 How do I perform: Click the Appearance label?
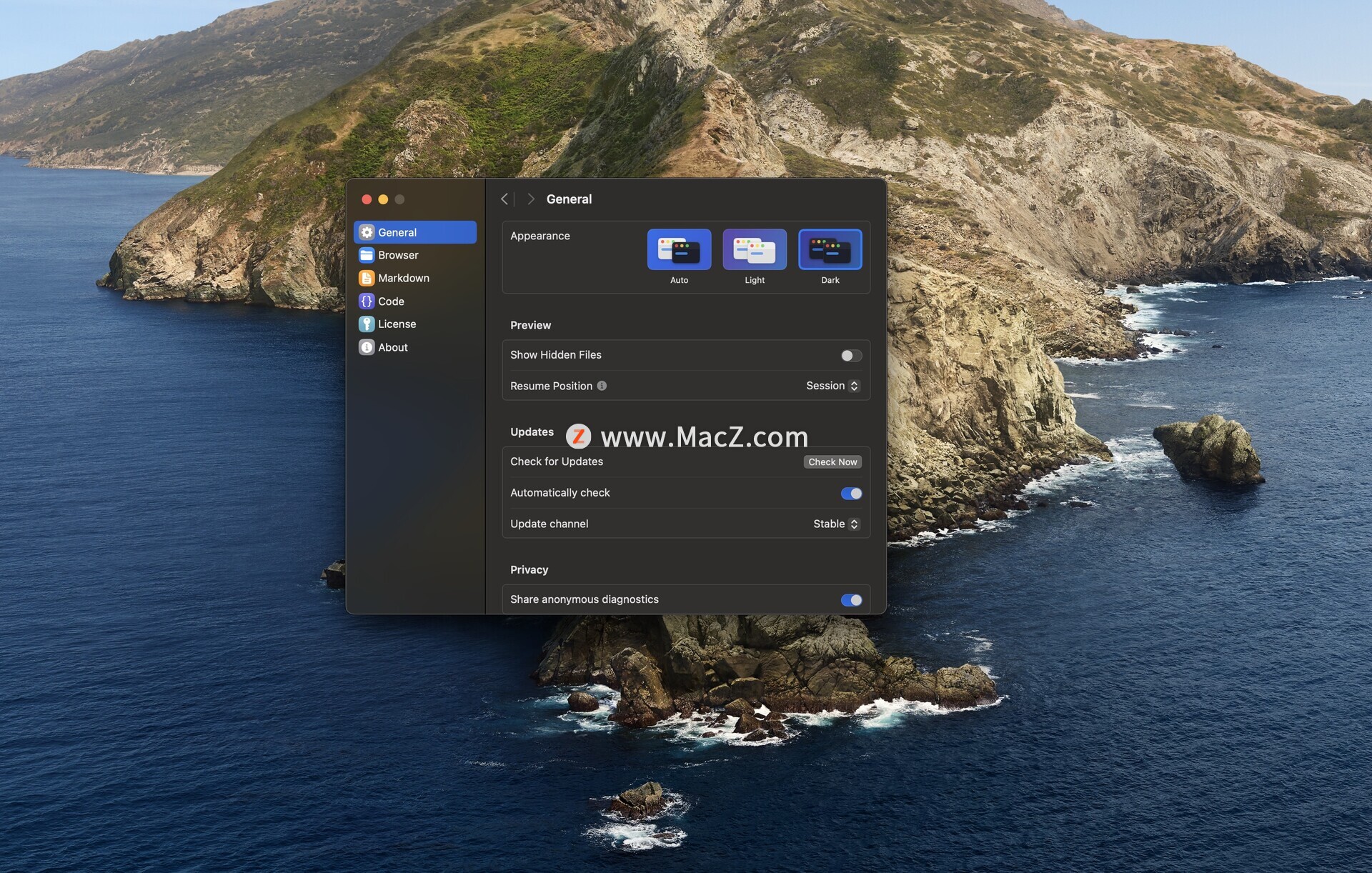click(x=540, y=236)
